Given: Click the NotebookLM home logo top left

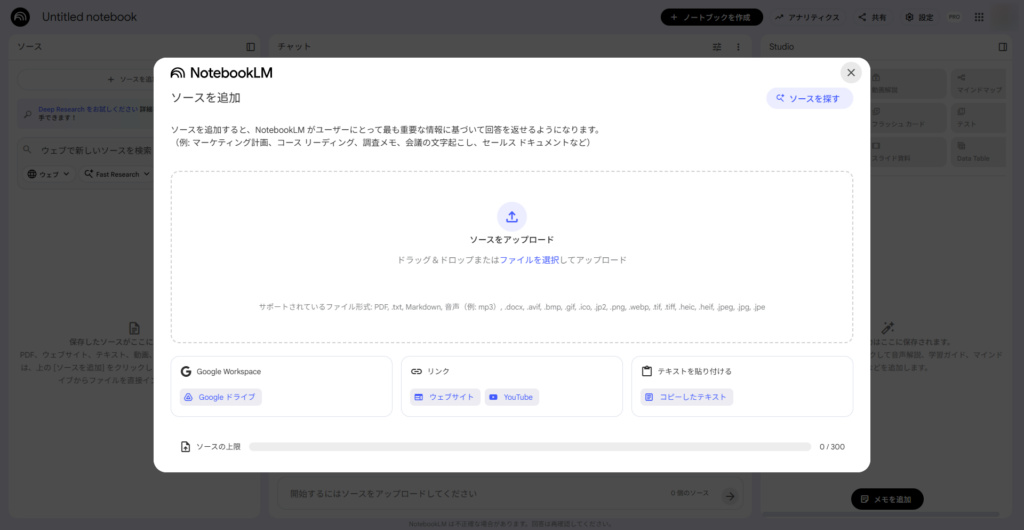Looking at the screenshot, I should click(20, 17).
